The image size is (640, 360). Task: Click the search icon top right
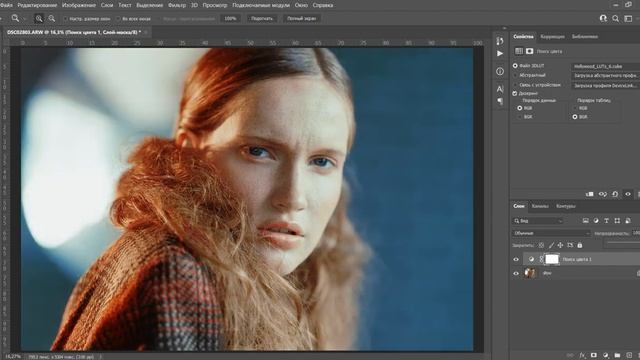coord(616,18)
